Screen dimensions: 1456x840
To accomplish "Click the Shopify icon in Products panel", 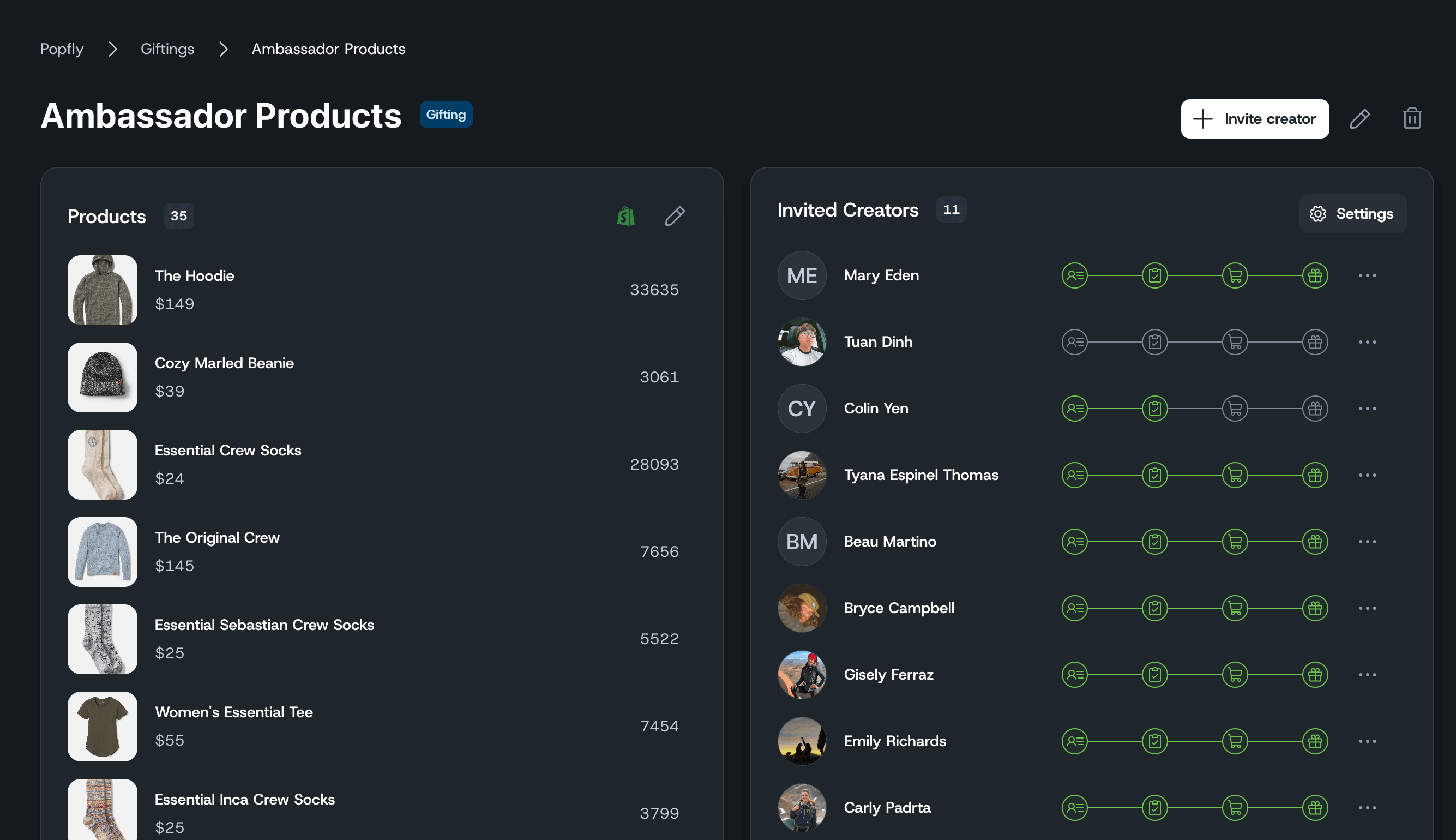I will [625, 217].
